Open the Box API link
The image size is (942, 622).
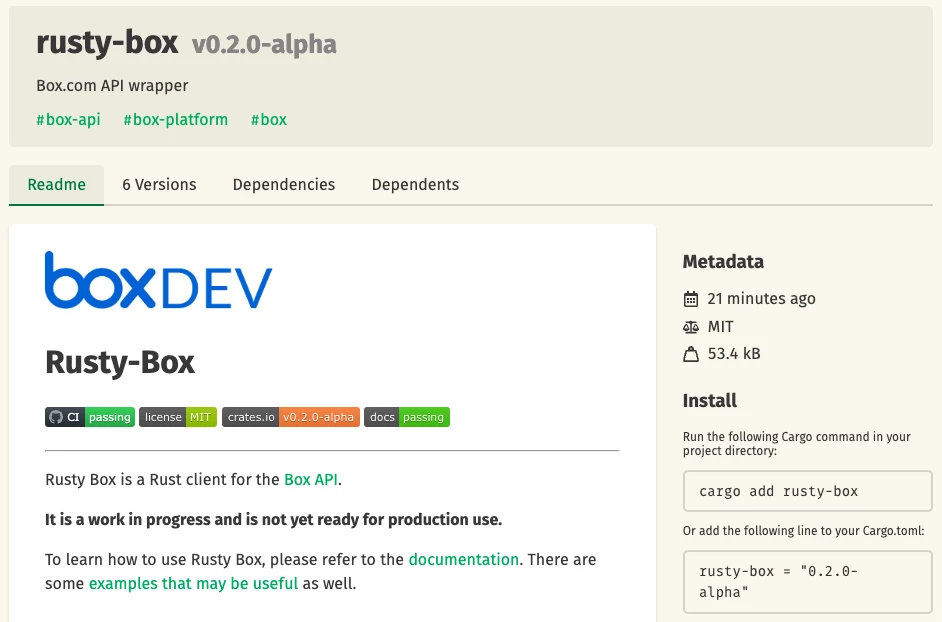point(311,480)
